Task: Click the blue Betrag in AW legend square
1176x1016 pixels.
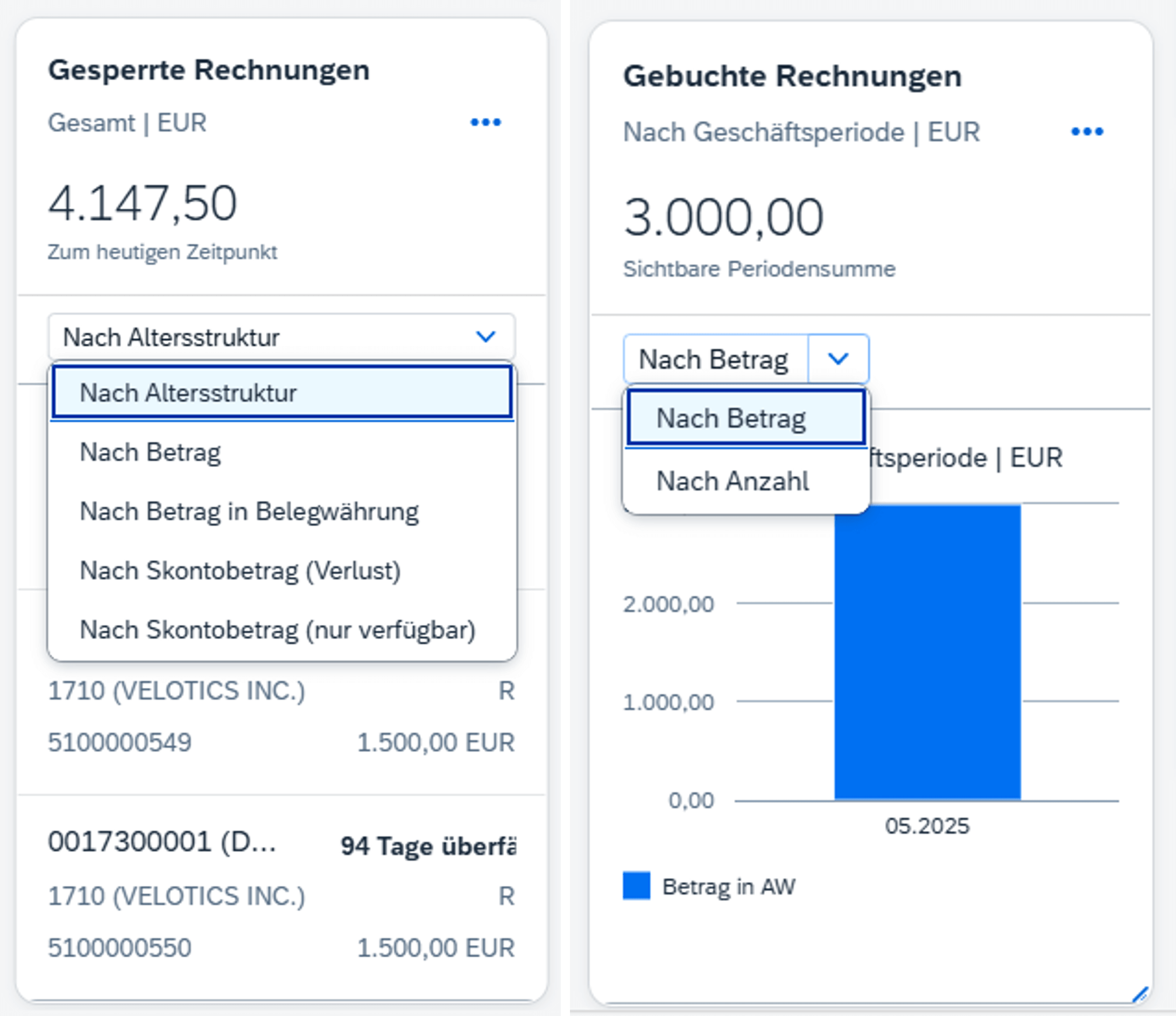Action: pyautogui.click(x=636, y=885)
